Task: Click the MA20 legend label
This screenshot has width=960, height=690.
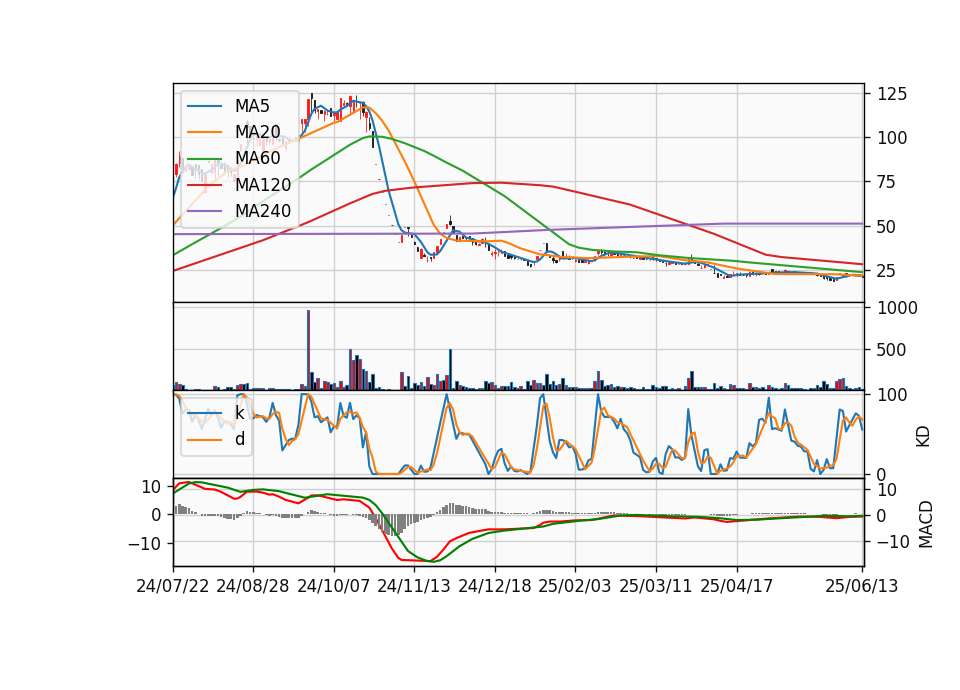Action: (257, 132)
